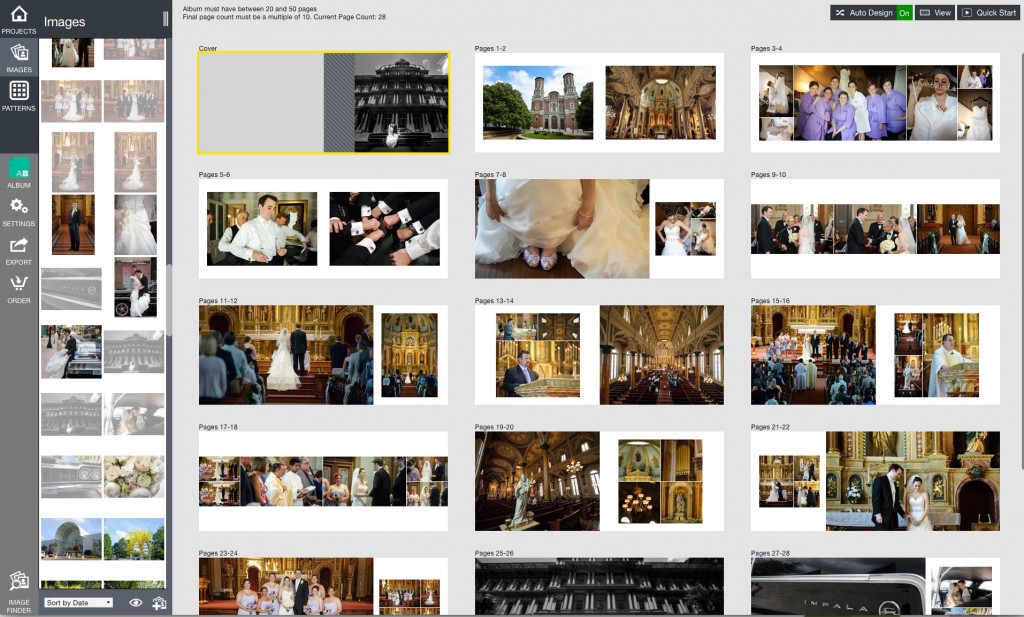Open the Images panel icon
The height and width of the screenshot is (617, 1024).
point(19,57)
